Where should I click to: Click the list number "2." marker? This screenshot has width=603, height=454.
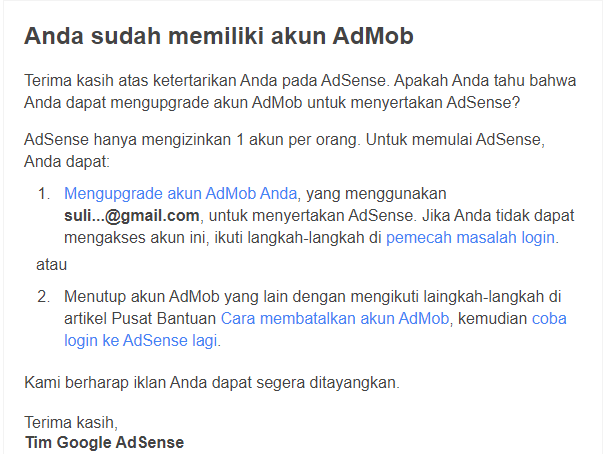pos(44,297)
